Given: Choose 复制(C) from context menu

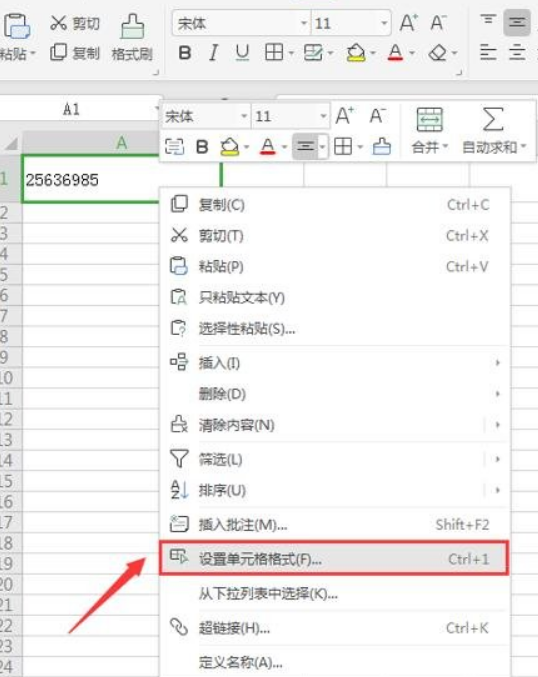Looking at the screenshot, I should click(335, 204).
